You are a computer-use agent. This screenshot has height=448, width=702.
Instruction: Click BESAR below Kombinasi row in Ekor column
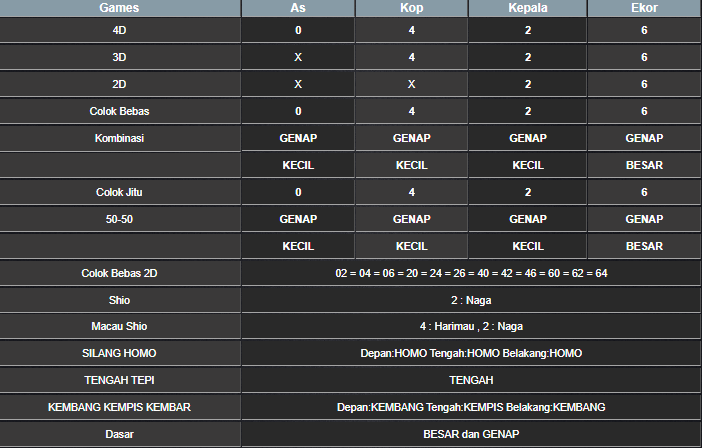[644, 165]
